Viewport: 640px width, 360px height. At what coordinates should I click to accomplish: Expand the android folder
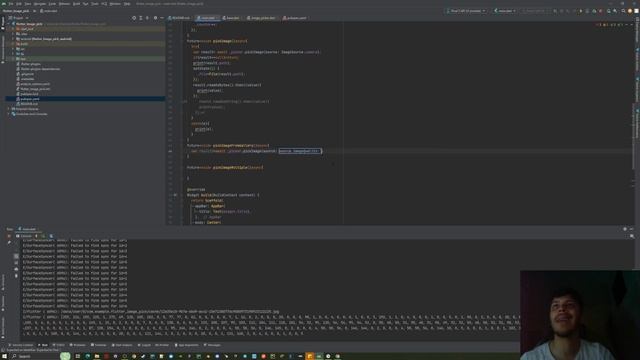(13, 39)
